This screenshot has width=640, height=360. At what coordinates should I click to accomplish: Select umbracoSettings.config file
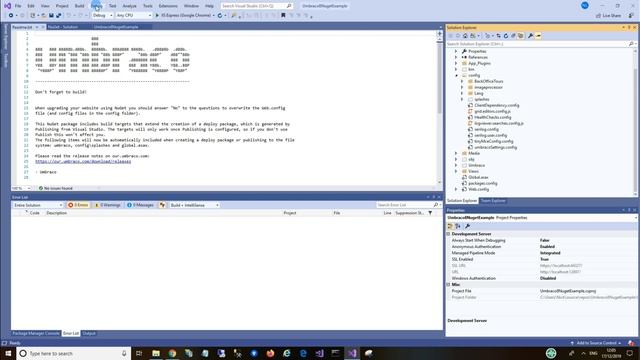[495, 147]
